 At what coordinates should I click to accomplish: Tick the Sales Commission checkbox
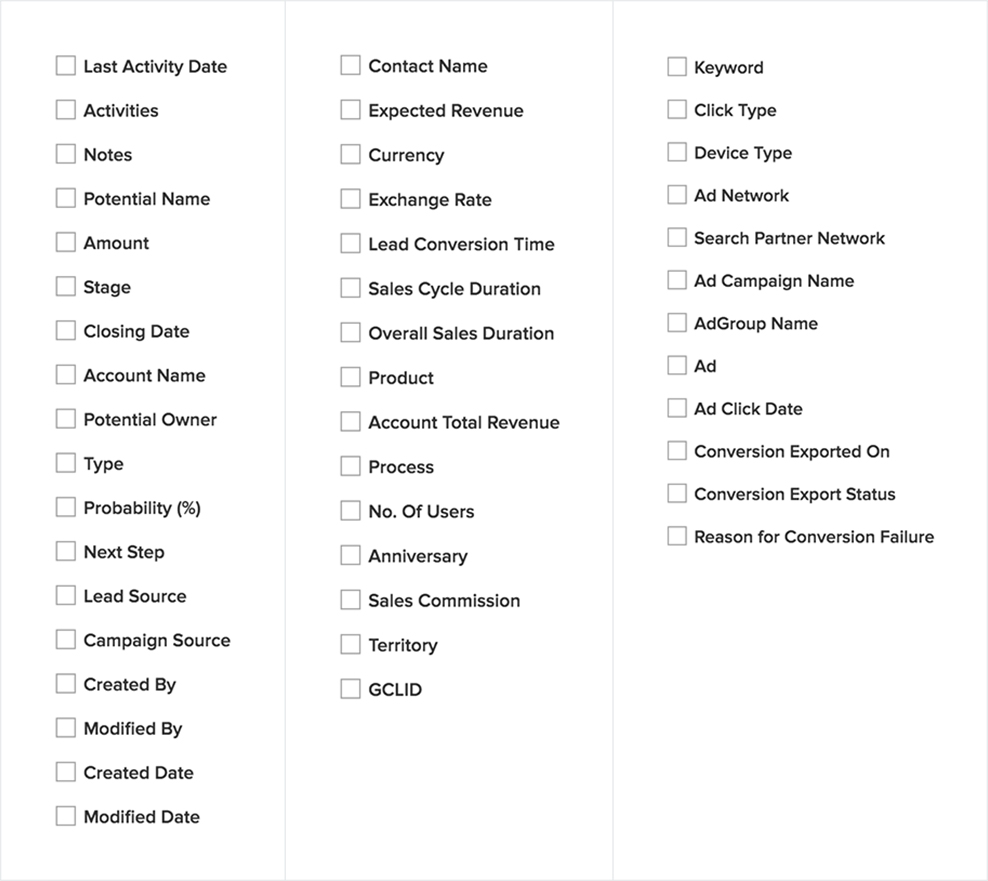click(x=350, y=600)
